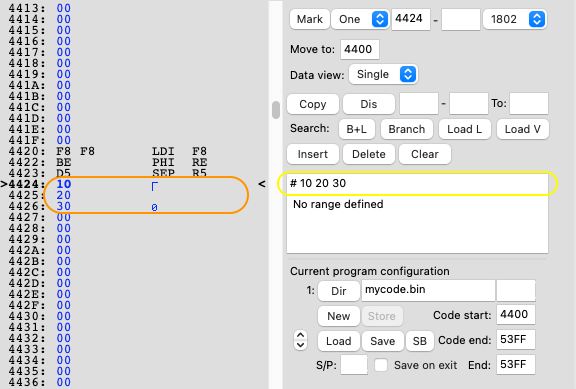
Task: Click the Mark button
Action: pos(310,19)
